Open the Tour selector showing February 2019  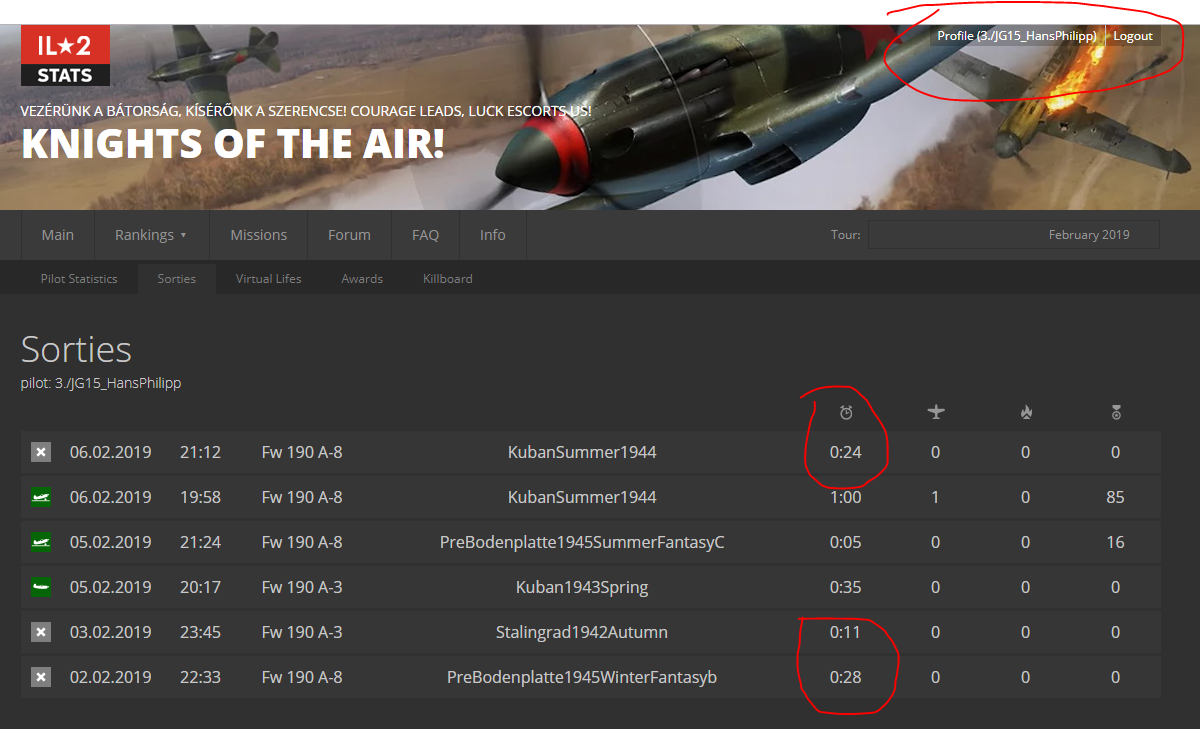[x=1014, y=235]
